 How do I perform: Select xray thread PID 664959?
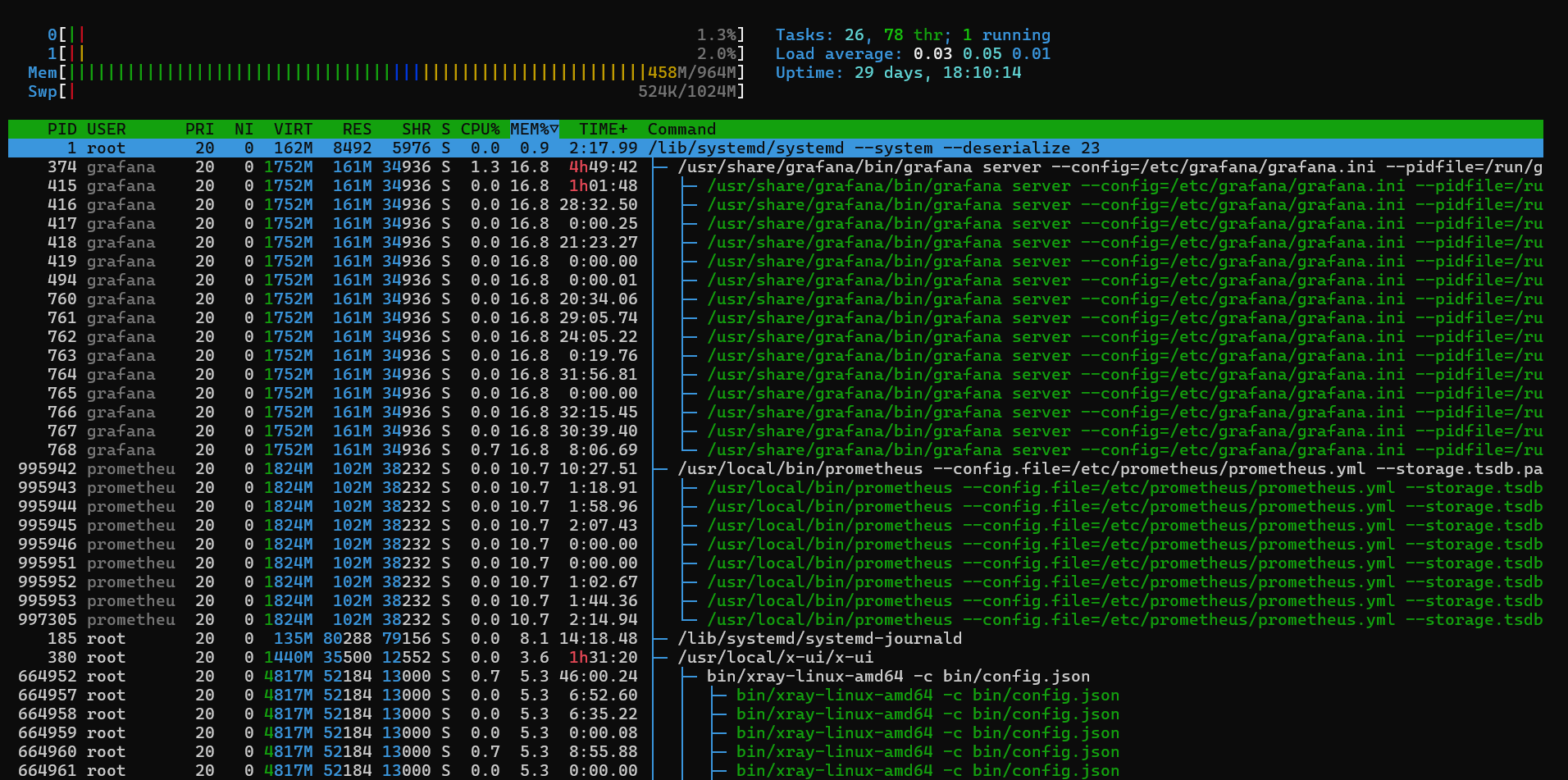(x=776, y=733)
